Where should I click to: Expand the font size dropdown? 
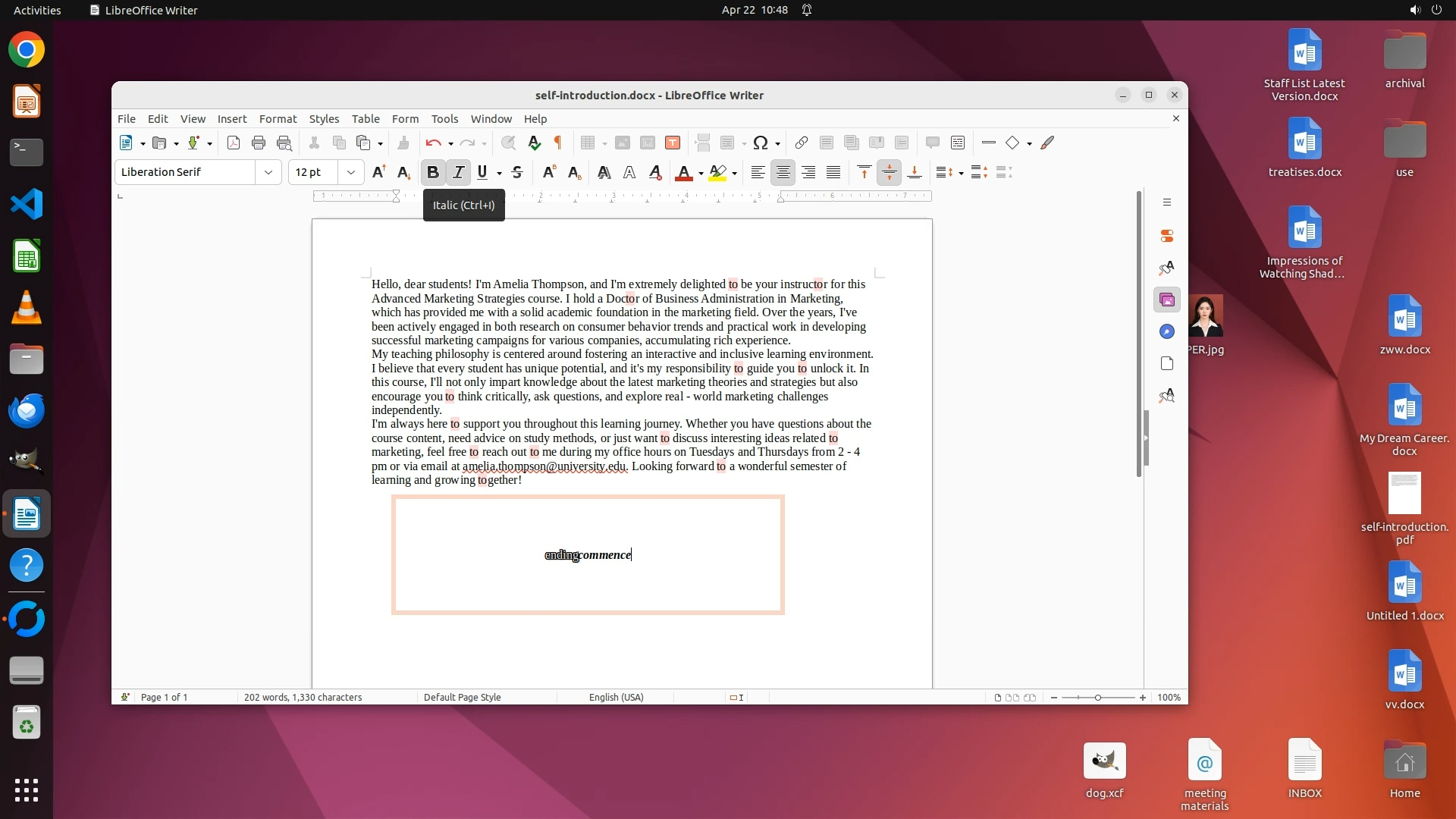click(350, 173)
